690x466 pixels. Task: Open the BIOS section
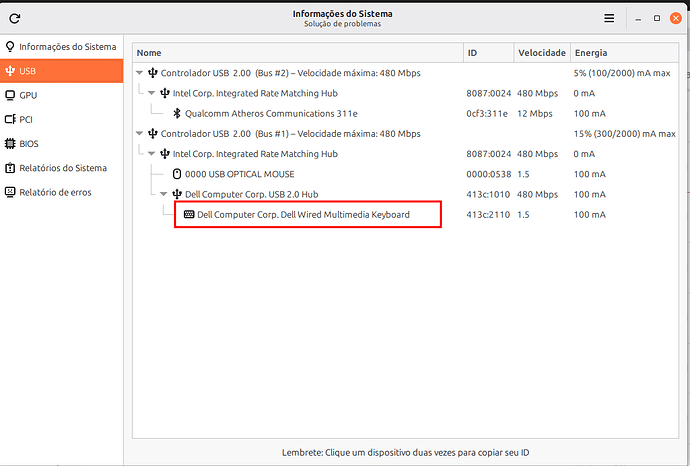62,143
